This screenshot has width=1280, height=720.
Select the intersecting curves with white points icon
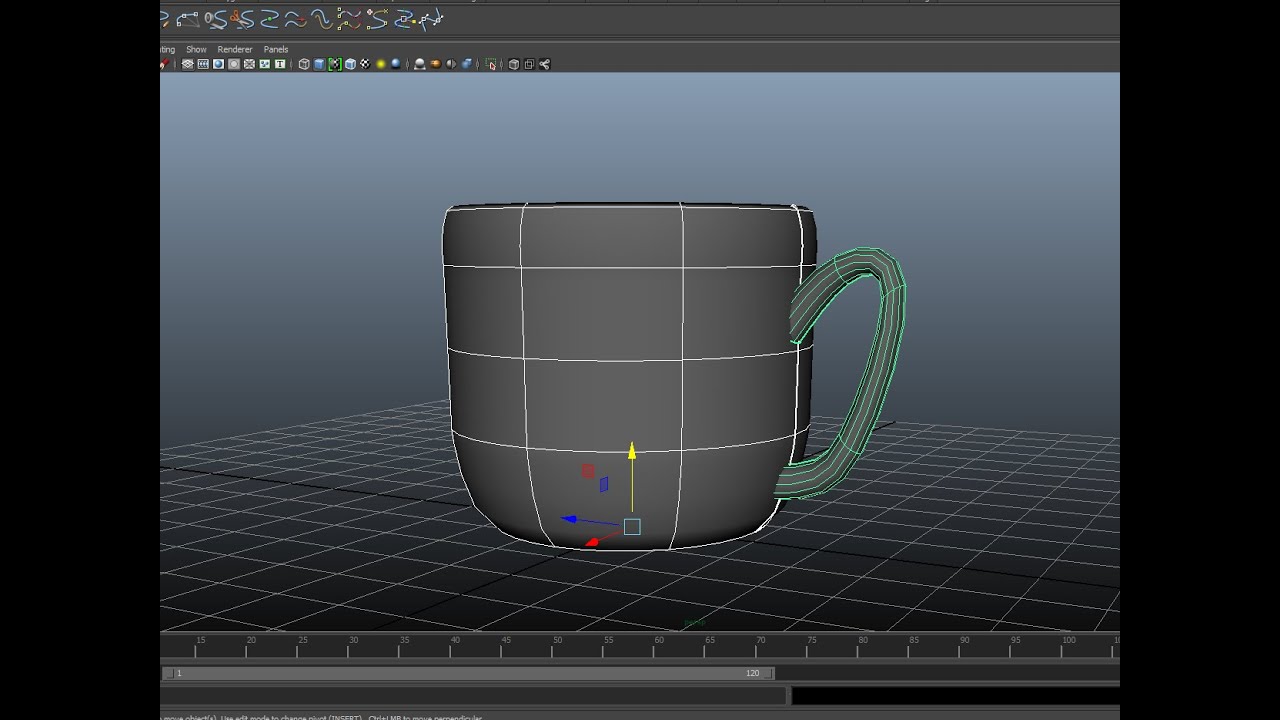[431, 19]
